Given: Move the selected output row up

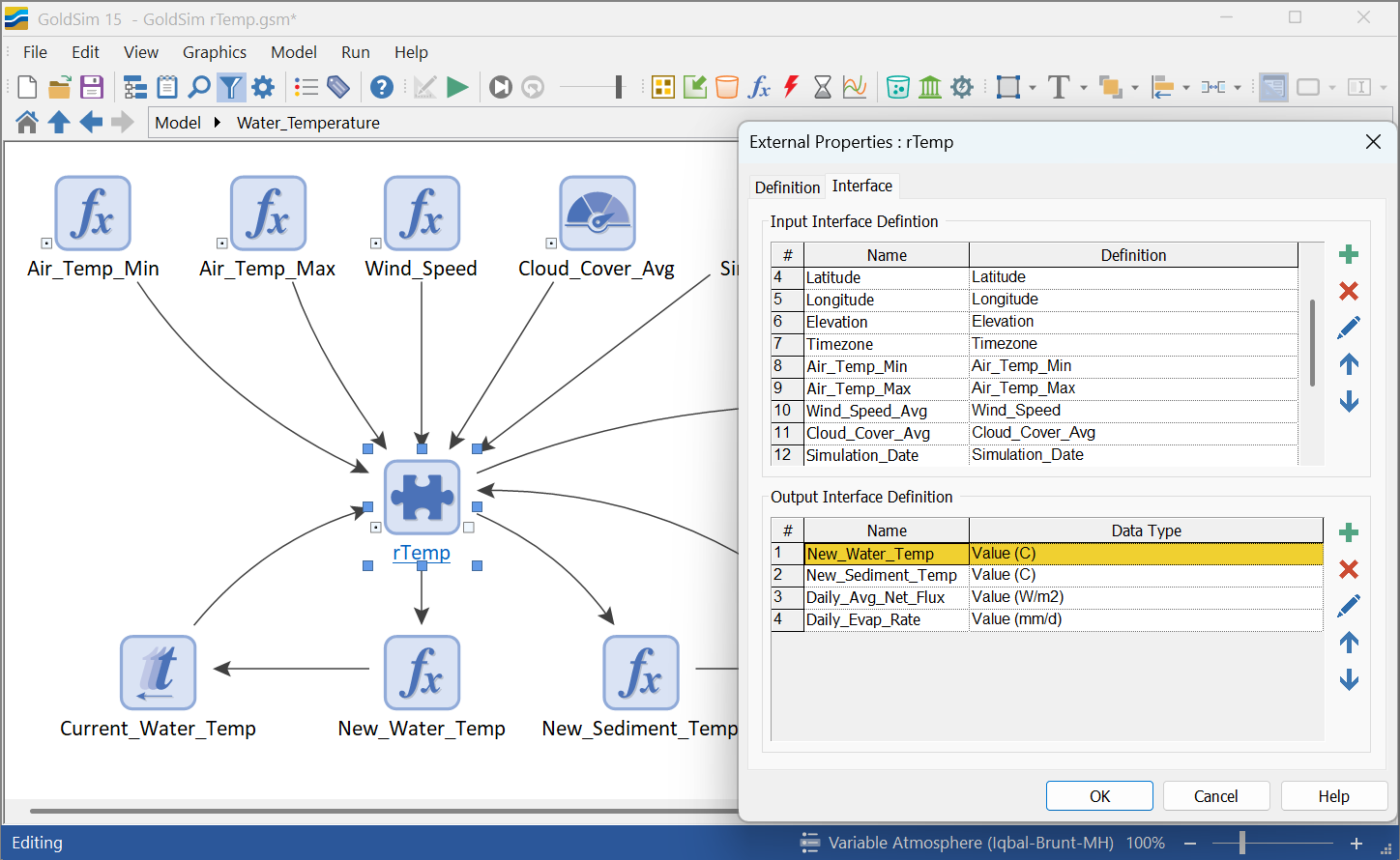Looking at the screenshot, I should click(x=1349, y=643).
